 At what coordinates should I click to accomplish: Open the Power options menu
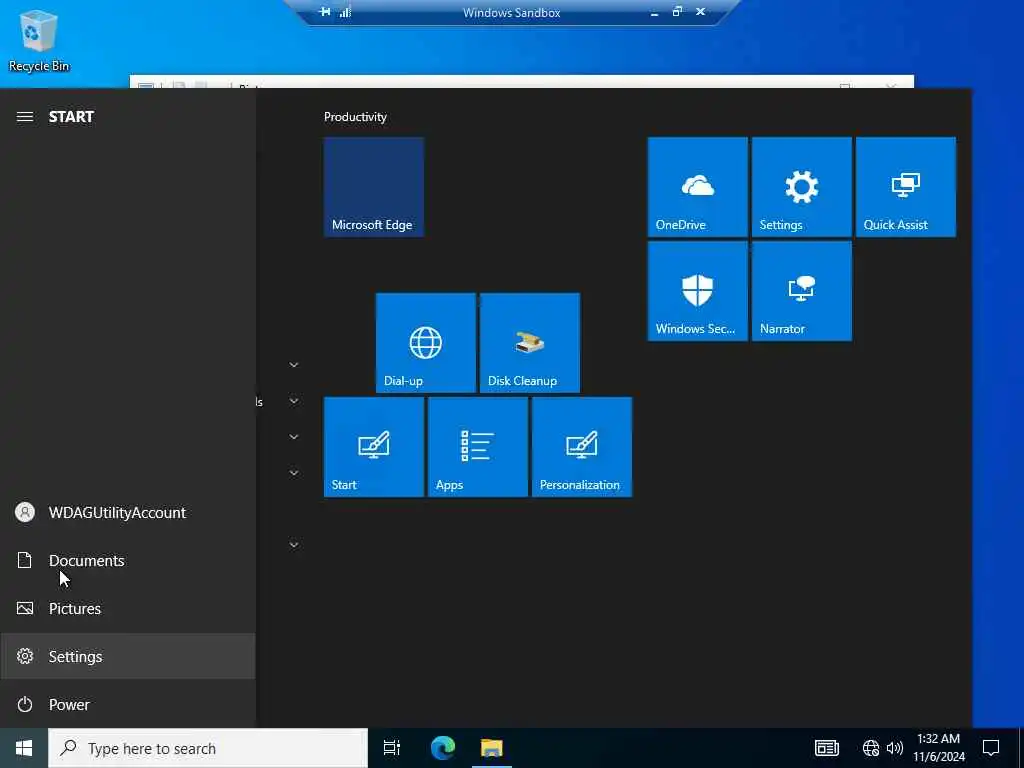[127, 705]
